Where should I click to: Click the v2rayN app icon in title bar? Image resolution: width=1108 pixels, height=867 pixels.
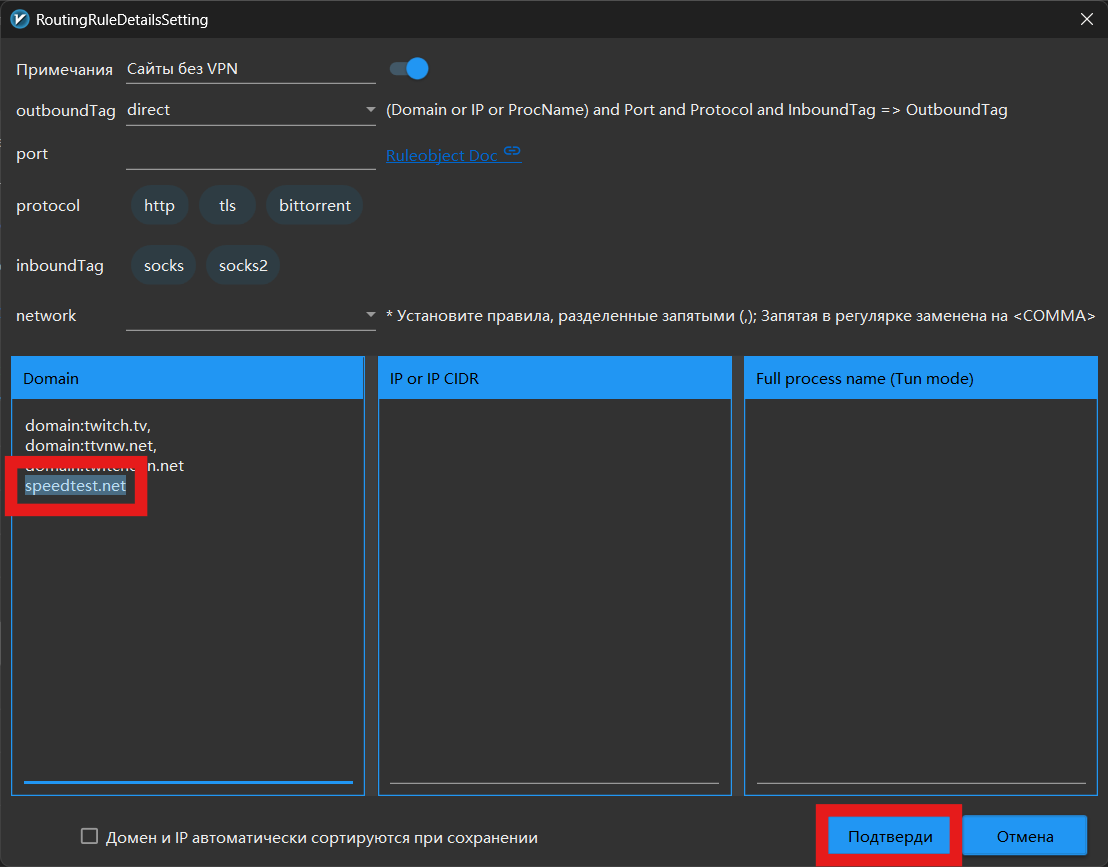[19, 19]
